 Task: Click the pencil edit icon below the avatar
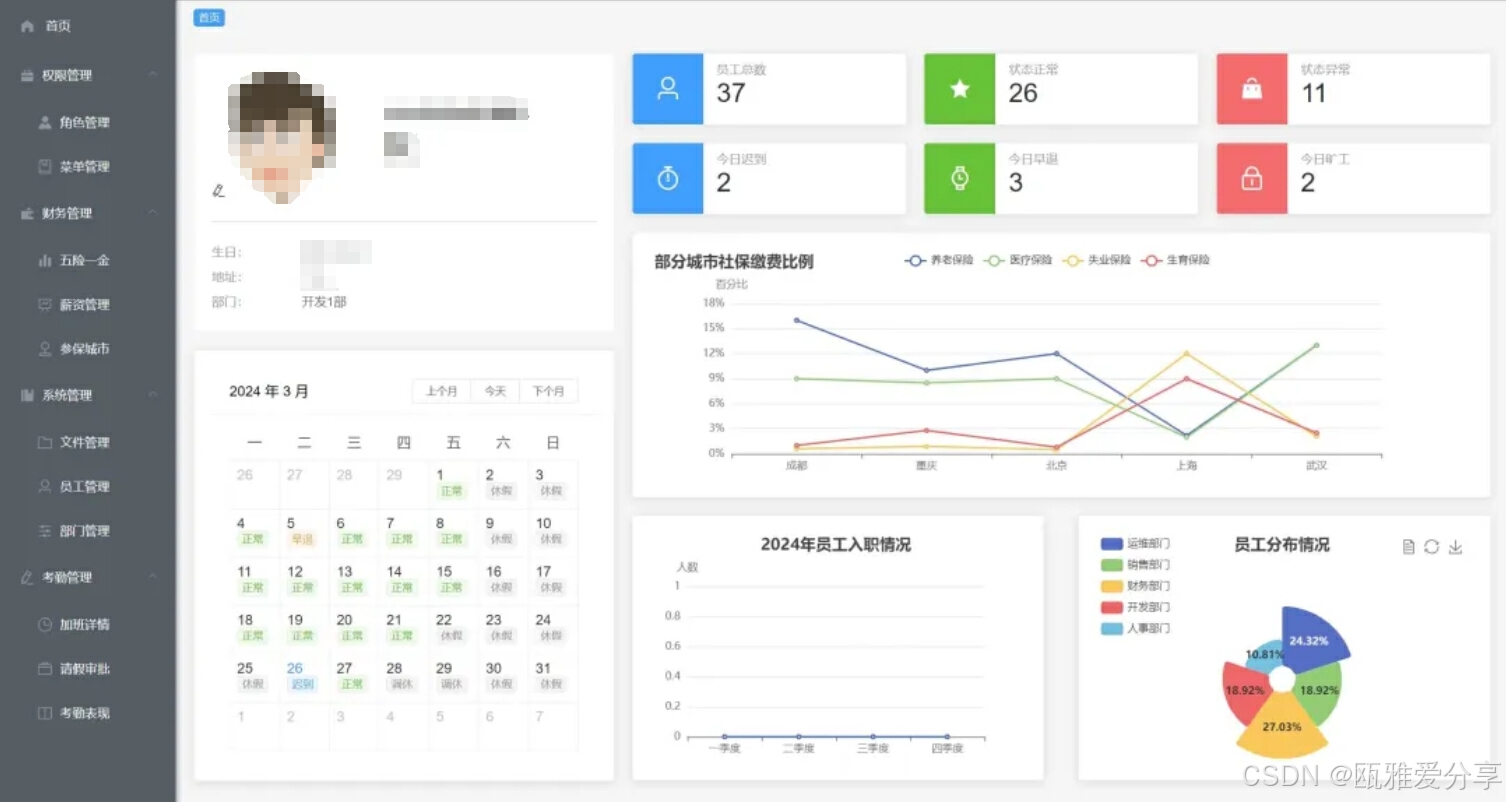point(219,192)
